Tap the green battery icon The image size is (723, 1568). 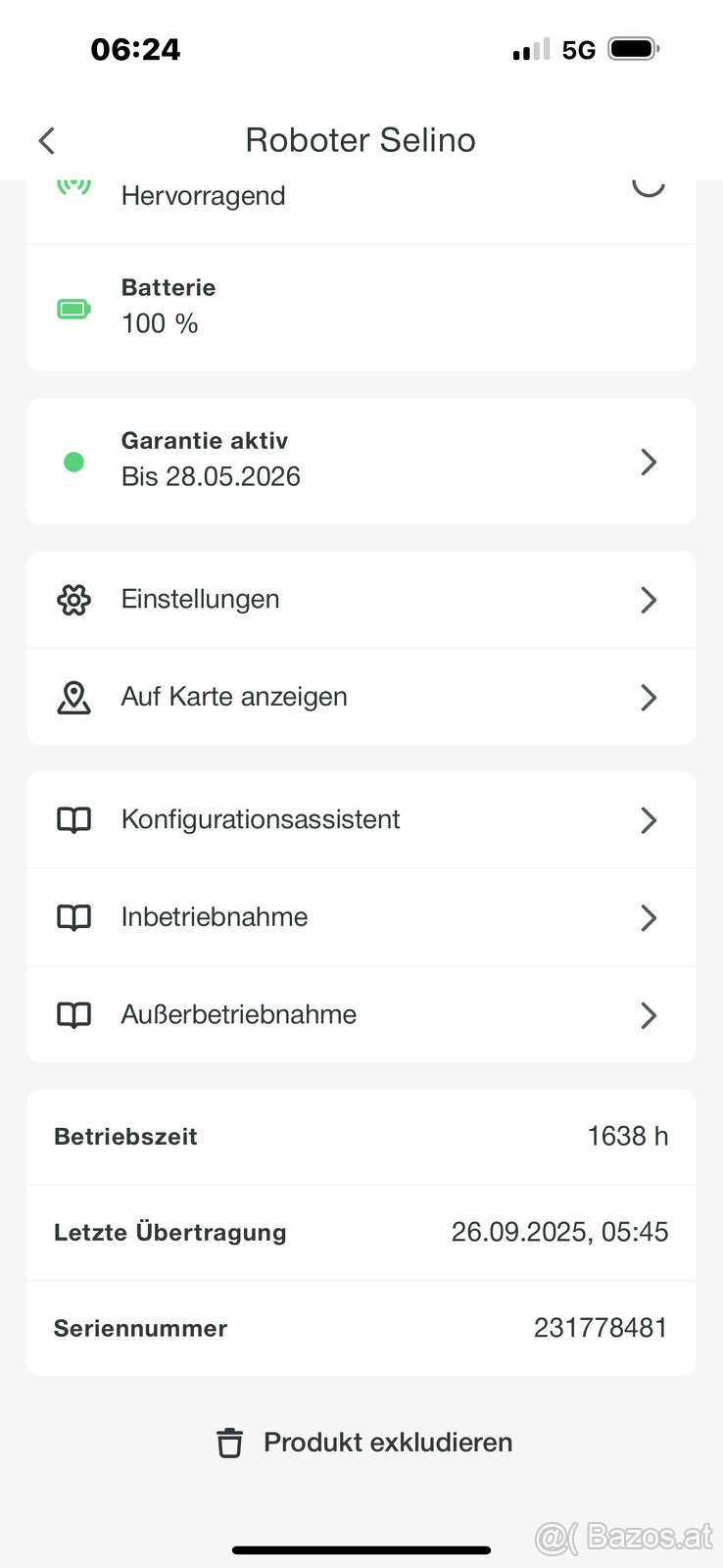[x=73, y=310]
